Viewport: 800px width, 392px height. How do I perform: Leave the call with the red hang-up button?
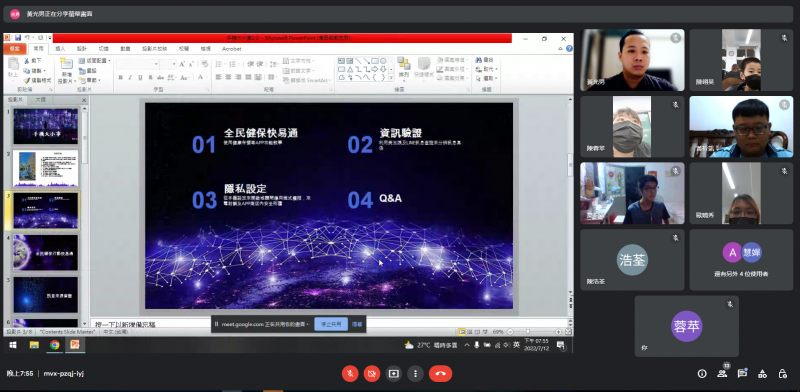pyautogui.click(x=440, y=374)
